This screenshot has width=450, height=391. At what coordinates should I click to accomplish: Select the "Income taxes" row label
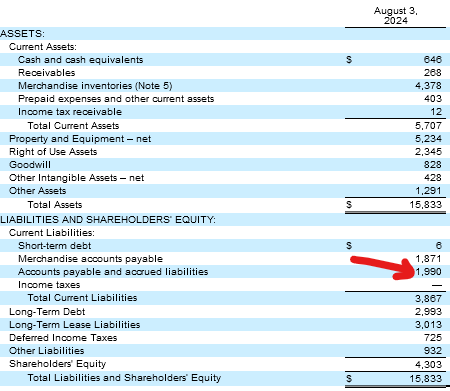49,285
